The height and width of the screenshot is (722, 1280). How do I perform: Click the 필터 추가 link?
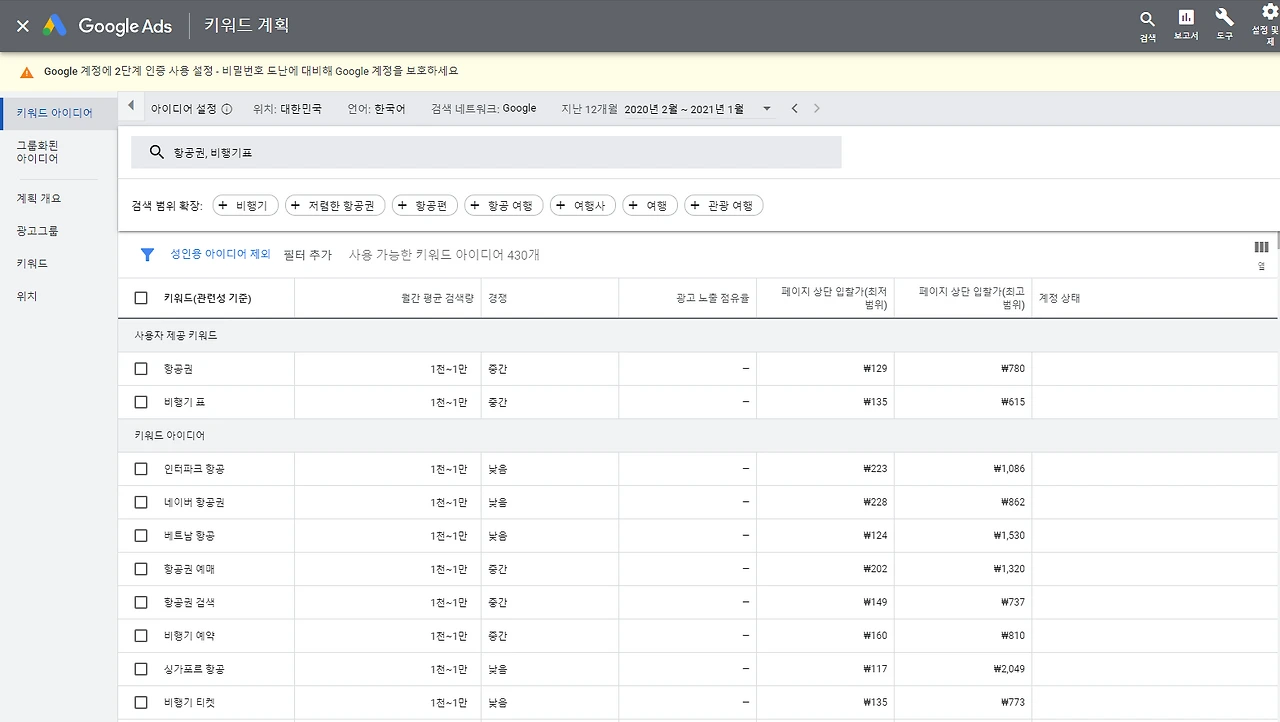[308, 255]
